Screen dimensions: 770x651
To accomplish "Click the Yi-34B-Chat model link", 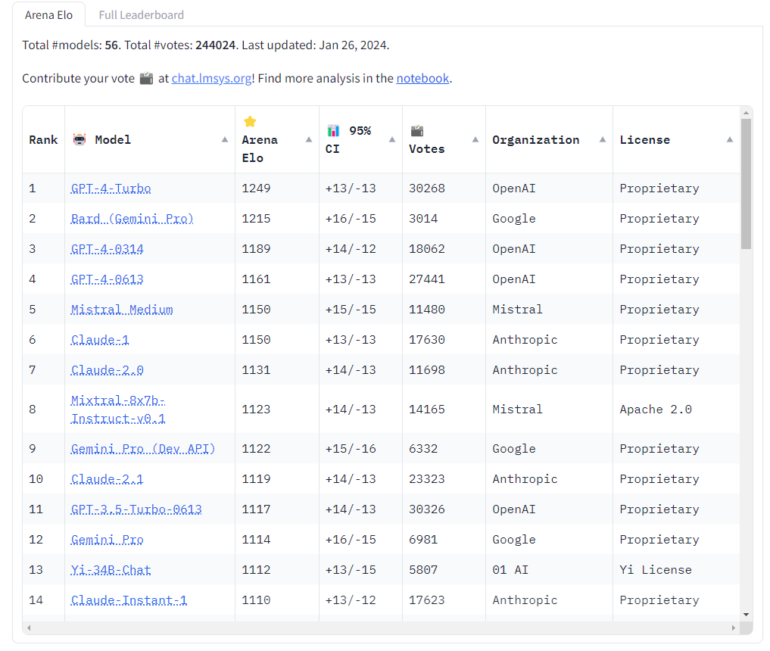I will (x=111, y=569).
